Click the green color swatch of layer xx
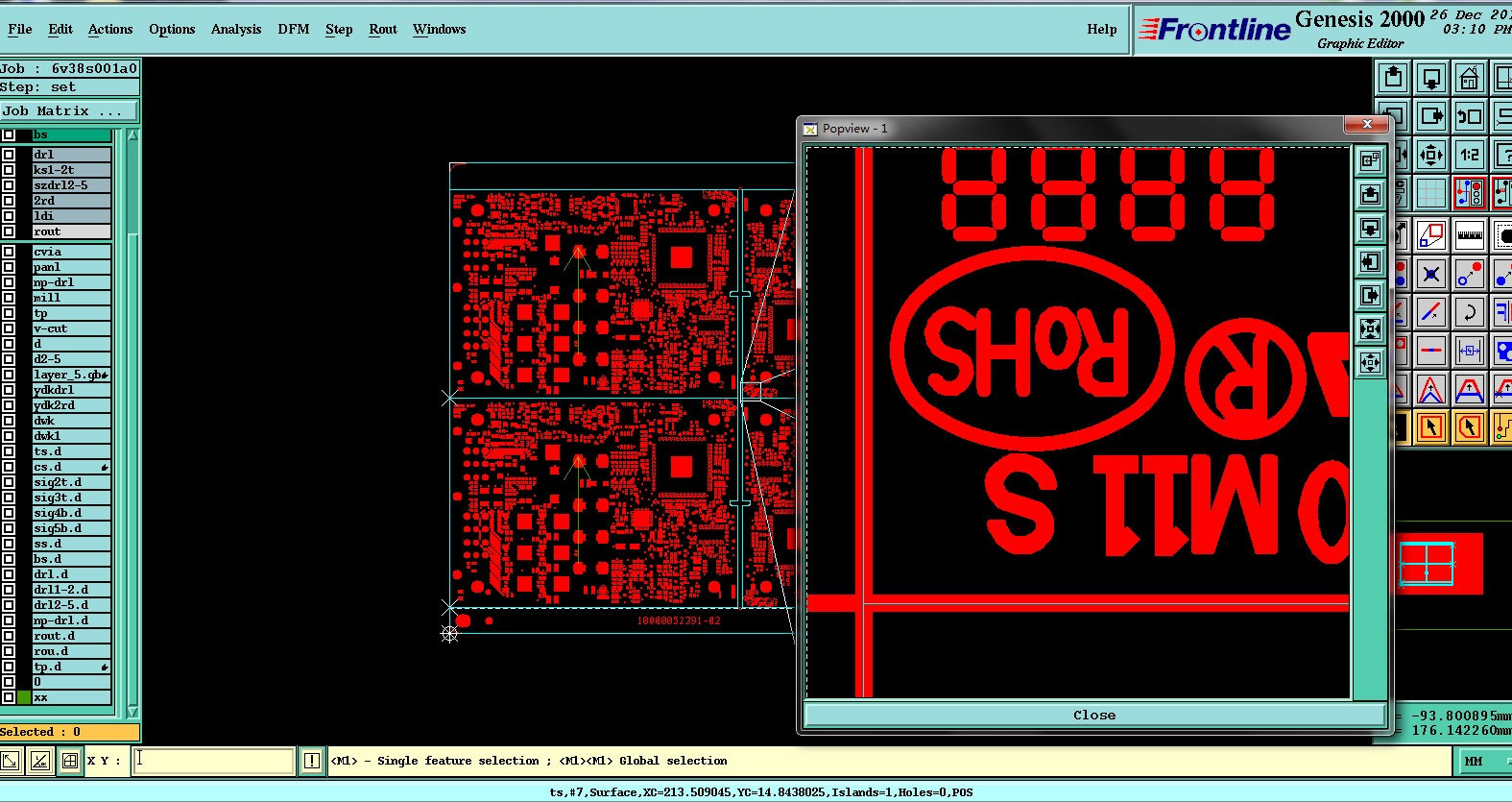 click(24, 697)
